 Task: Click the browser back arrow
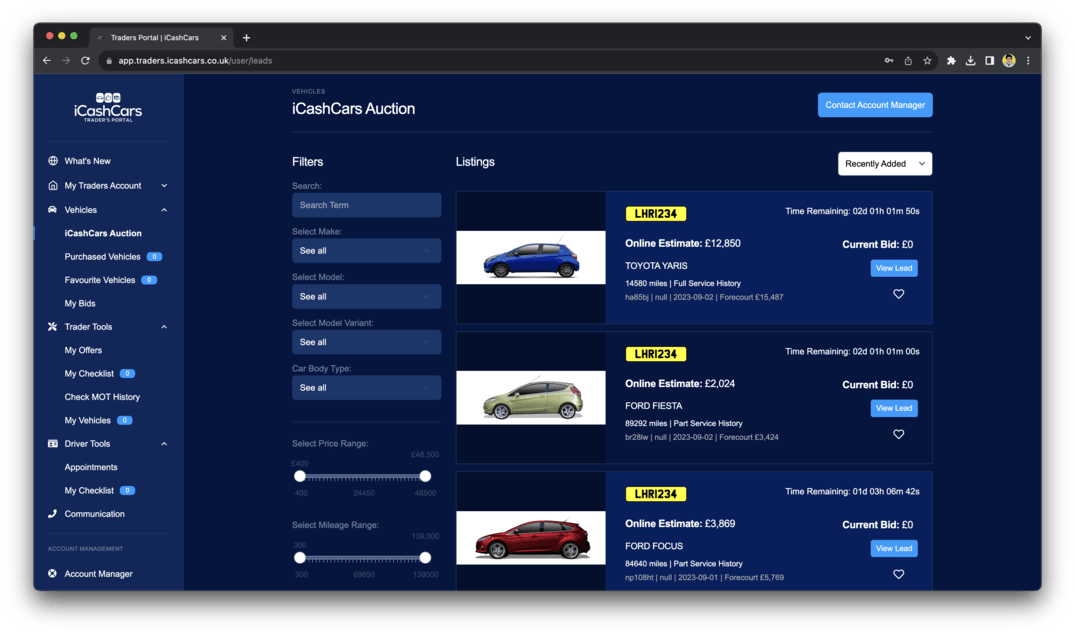(x=47, y=60)
